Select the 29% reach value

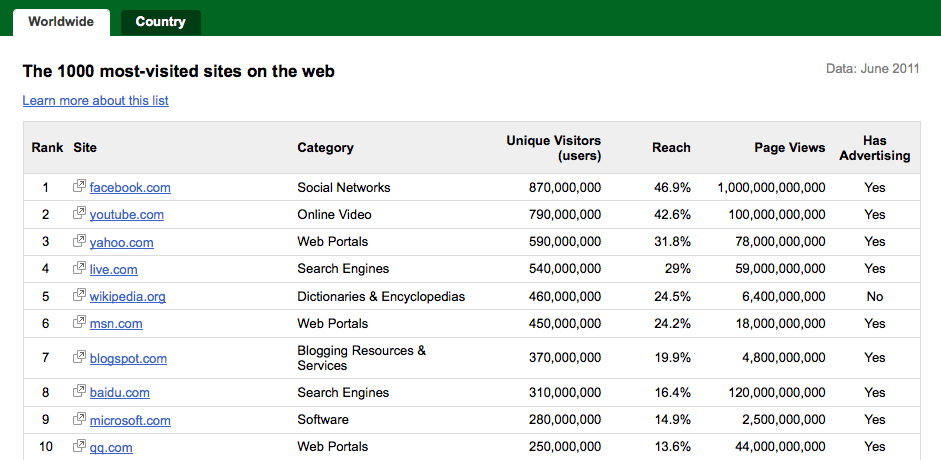click(679, 269)
